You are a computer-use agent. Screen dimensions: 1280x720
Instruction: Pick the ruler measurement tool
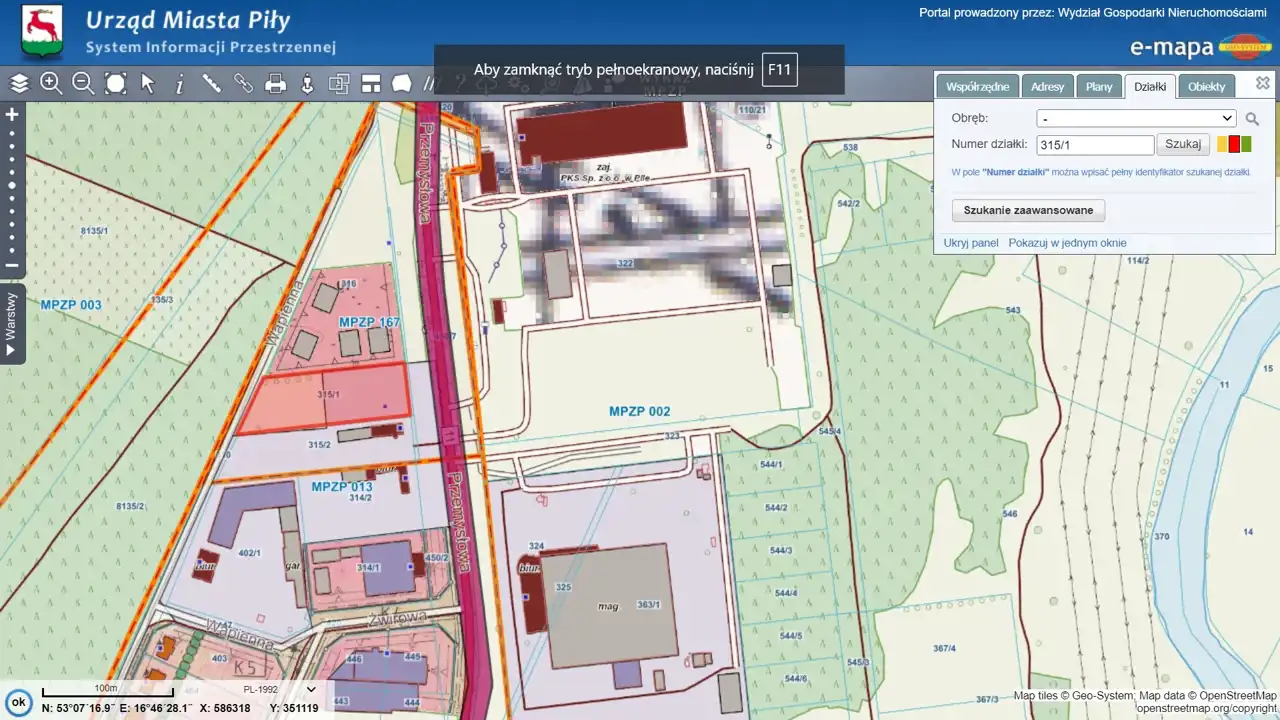tap(212, 84)
